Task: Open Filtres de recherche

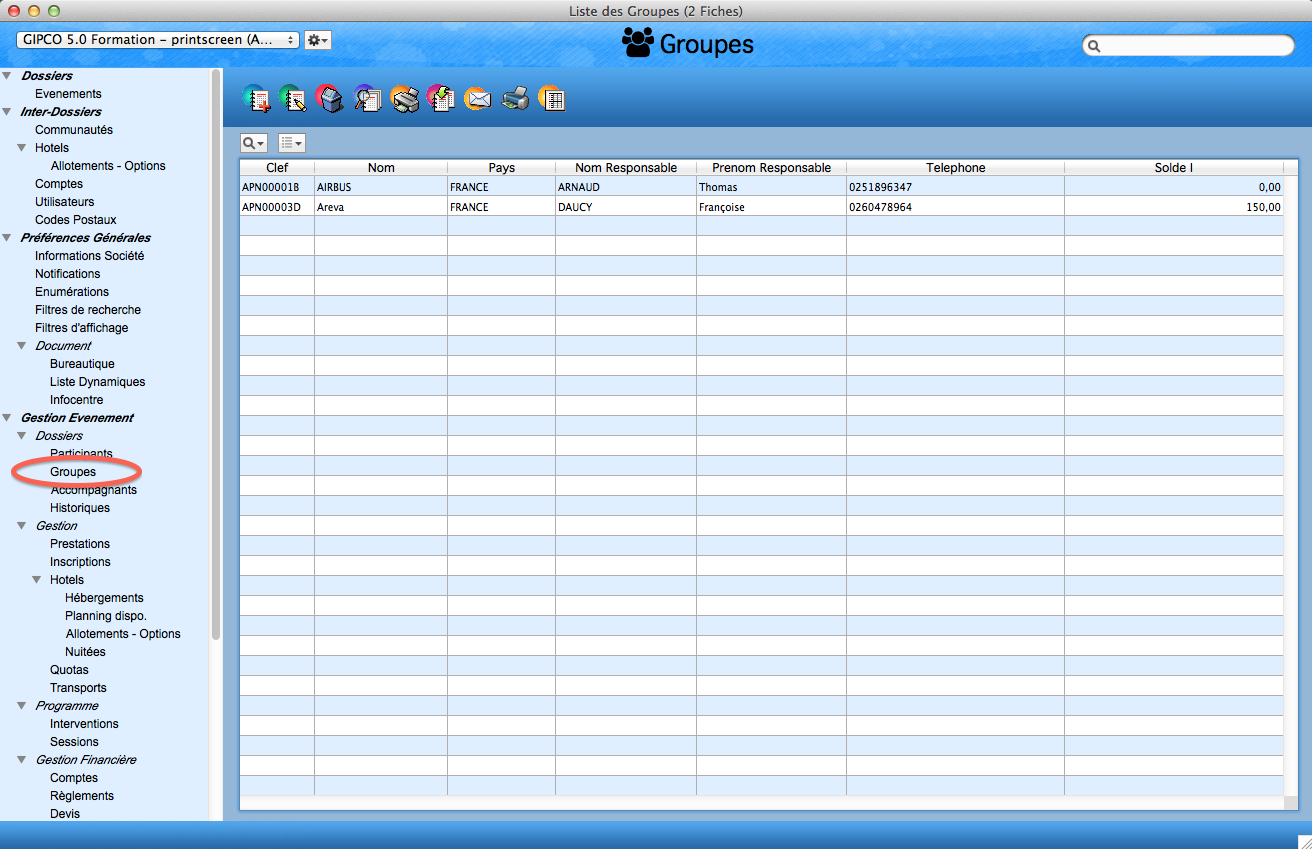Action: [x=88, y=310]
